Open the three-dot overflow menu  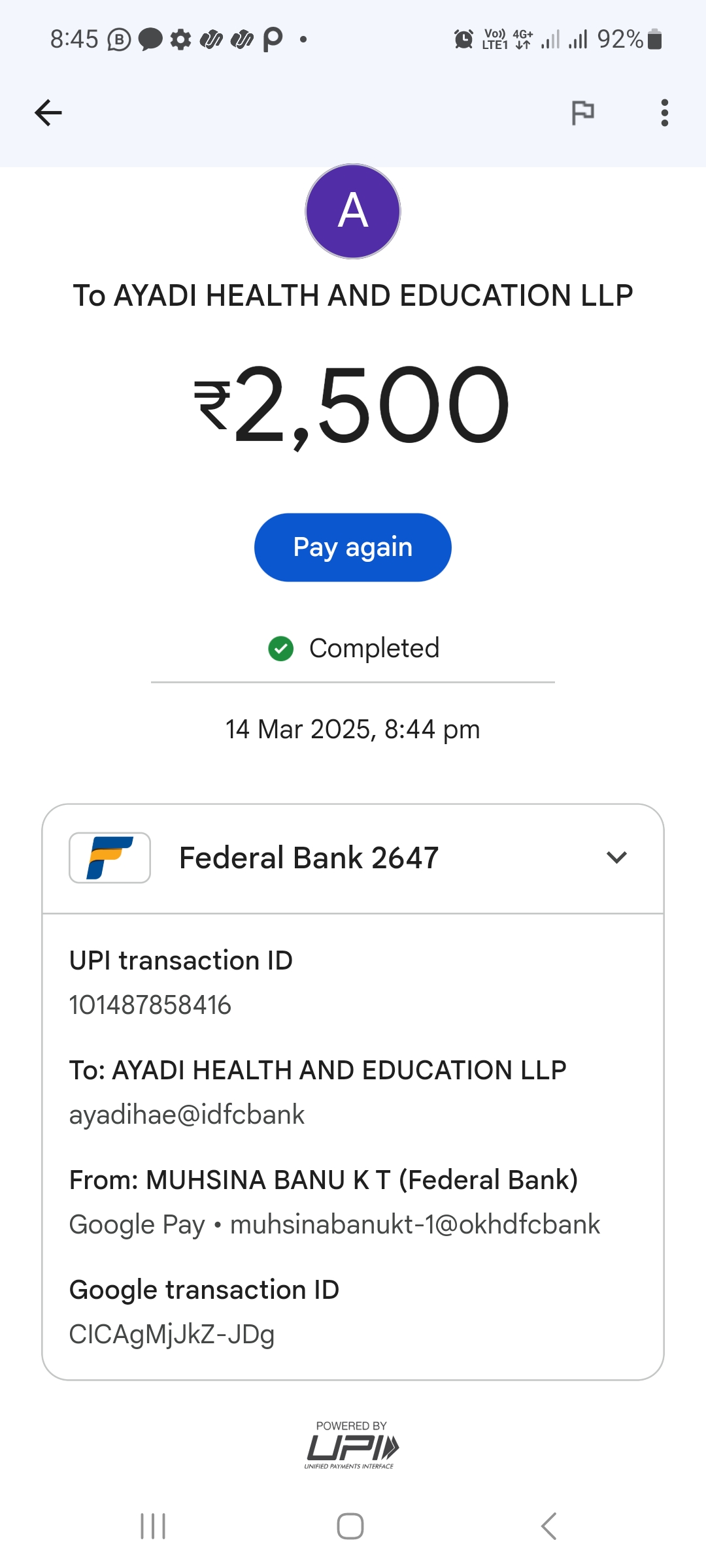664,113
